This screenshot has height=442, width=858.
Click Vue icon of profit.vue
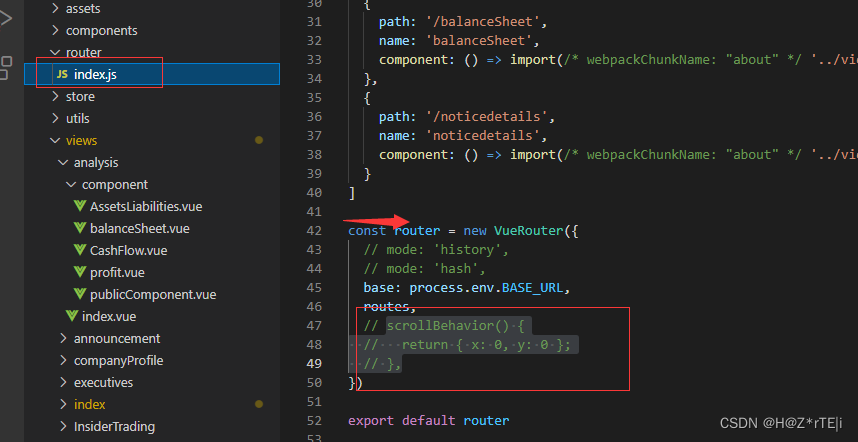tap(80, 272)
